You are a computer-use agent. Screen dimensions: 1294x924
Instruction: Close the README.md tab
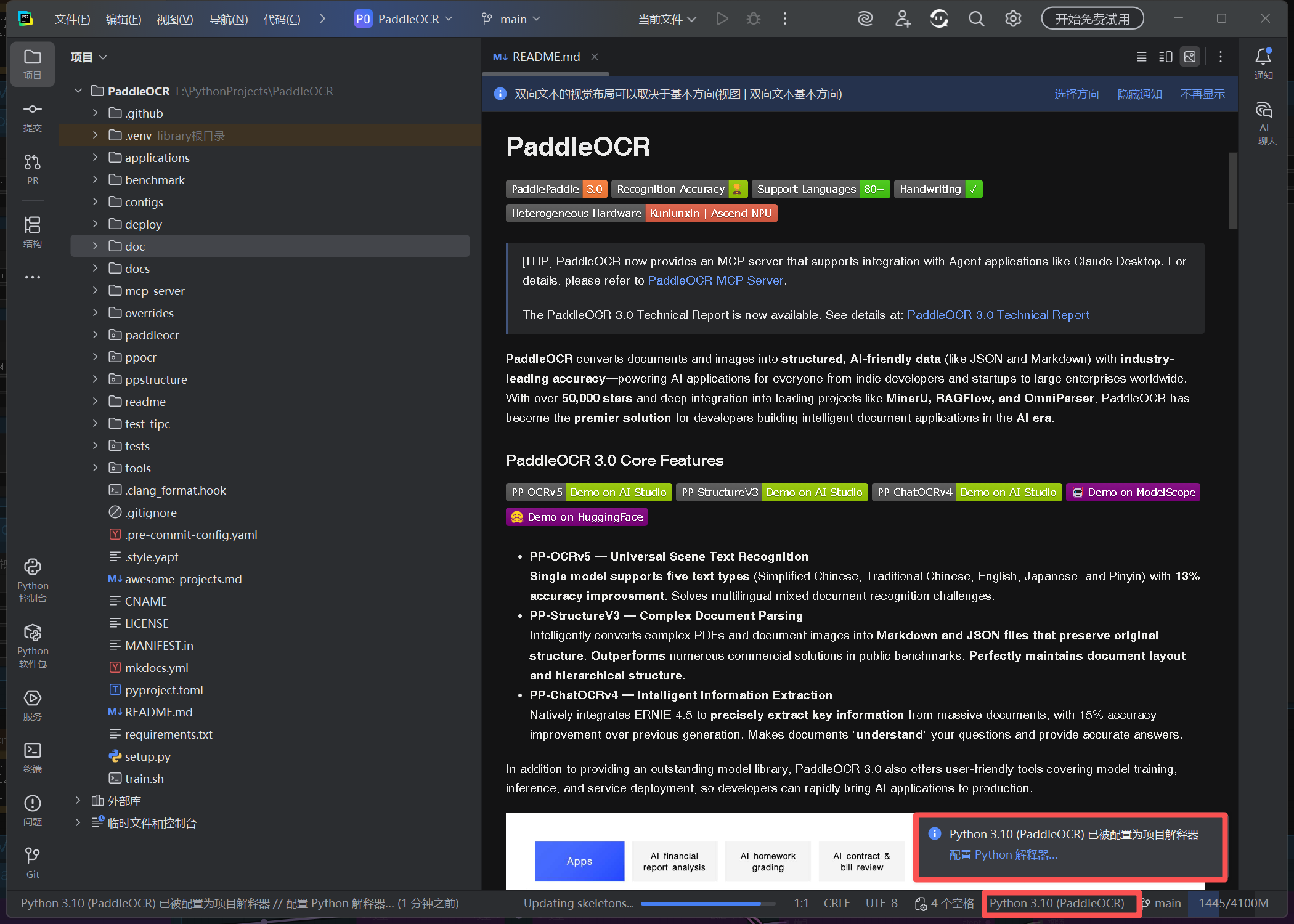pyautogui.click(x=595, y=57)
